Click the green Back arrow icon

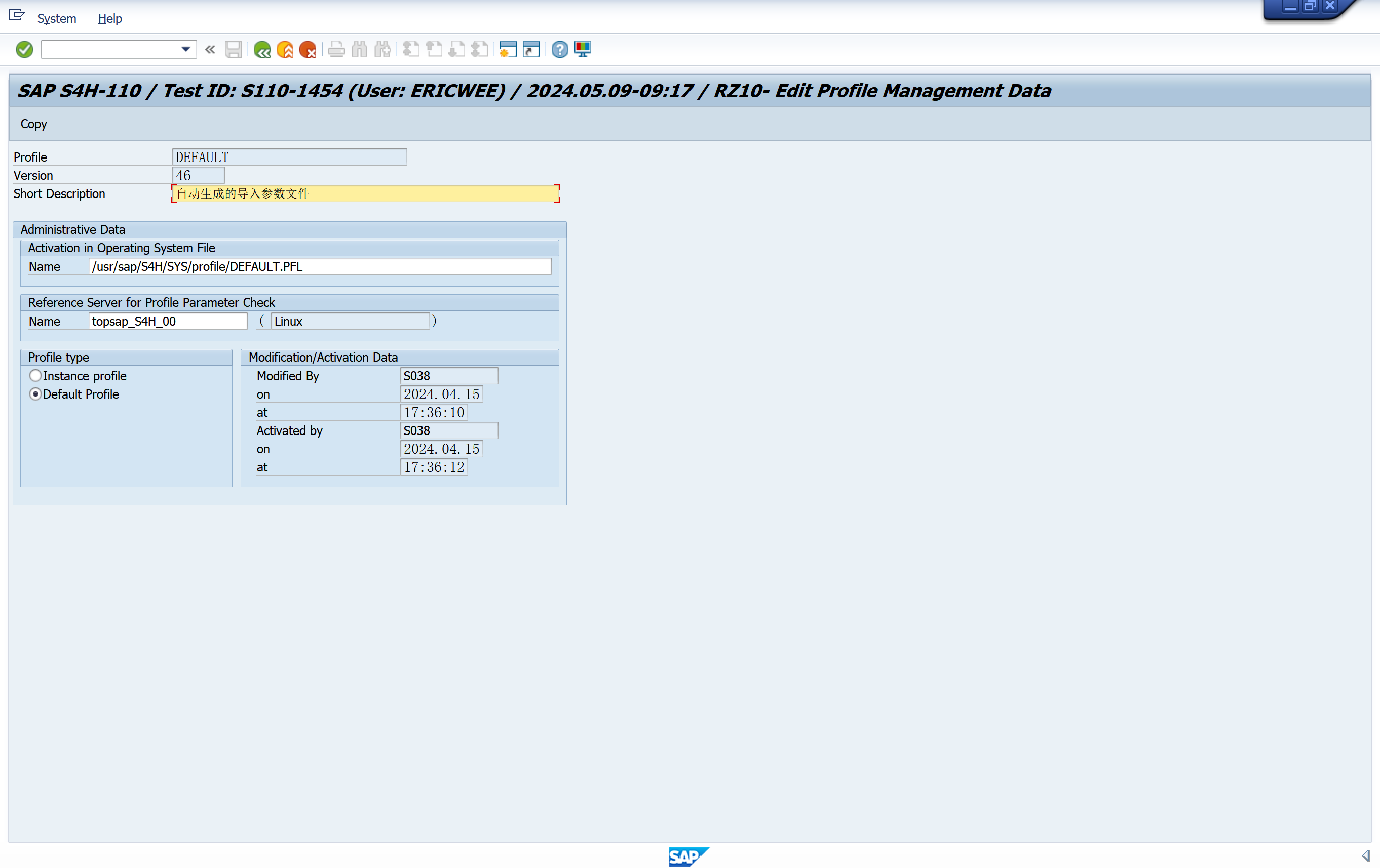262,50
